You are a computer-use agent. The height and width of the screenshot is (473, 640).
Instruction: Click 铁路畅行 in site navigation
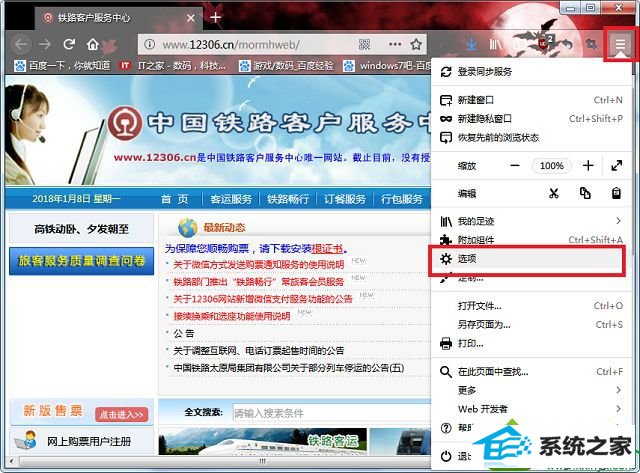288,199
